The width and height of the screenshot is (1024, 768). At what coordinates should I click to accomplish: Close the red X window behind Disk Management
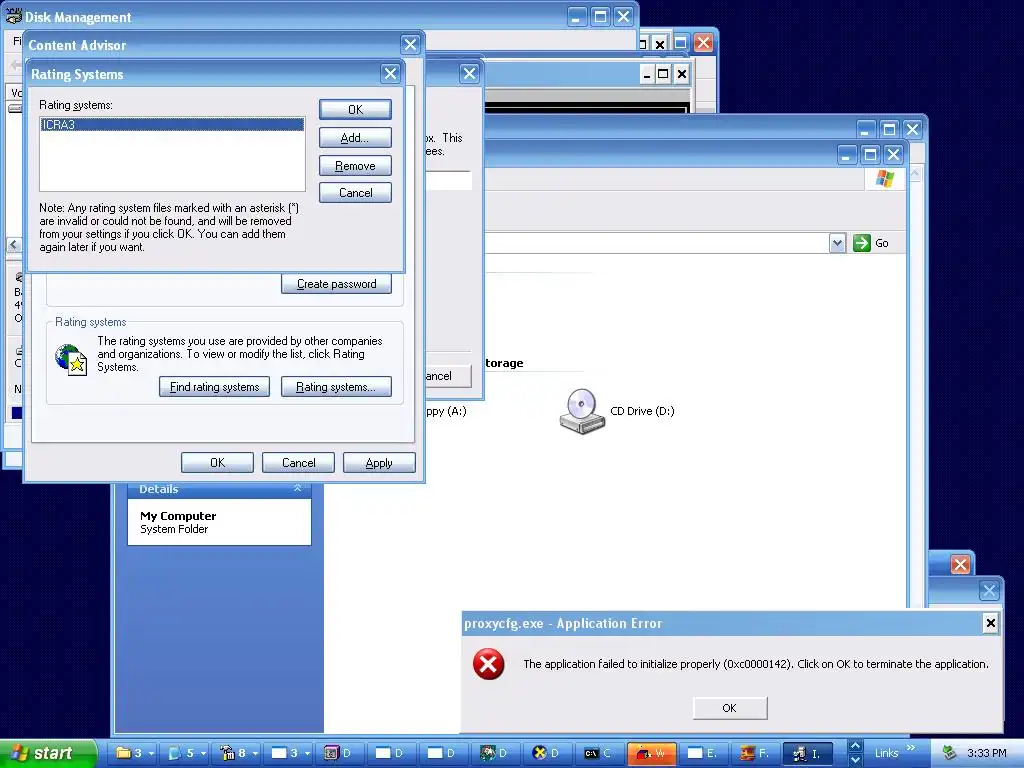tap(703, 43)
